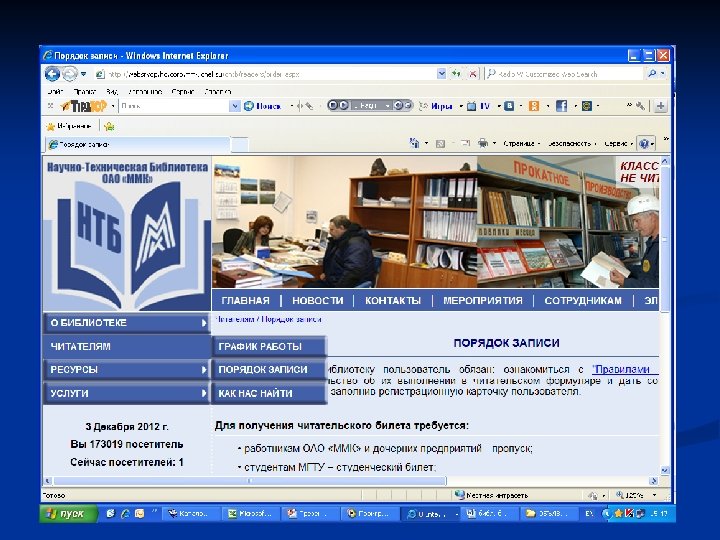Click the toolbar plus add button
The height and width of the screenshot is (540, 720).
coord(660,106)
